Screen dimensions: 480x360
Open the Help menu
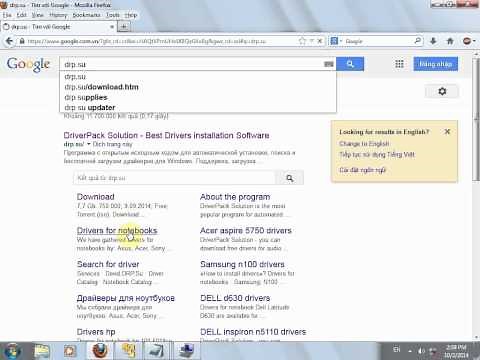(x=131, y=15)
